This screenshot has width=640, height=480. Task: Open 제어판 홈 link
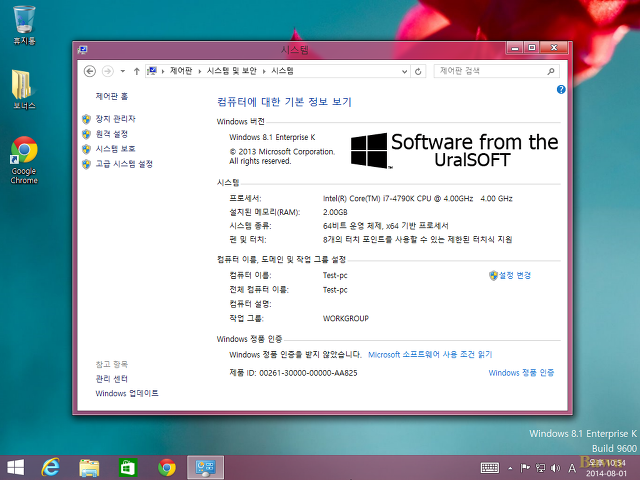(112, 96)
